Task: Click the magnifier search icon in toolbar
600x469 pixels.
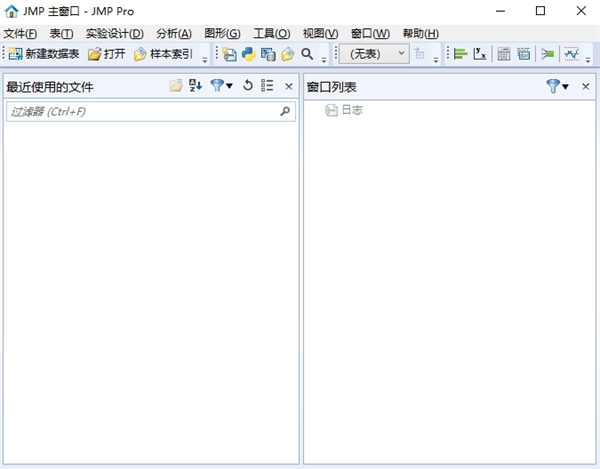Action: (307, 54)
